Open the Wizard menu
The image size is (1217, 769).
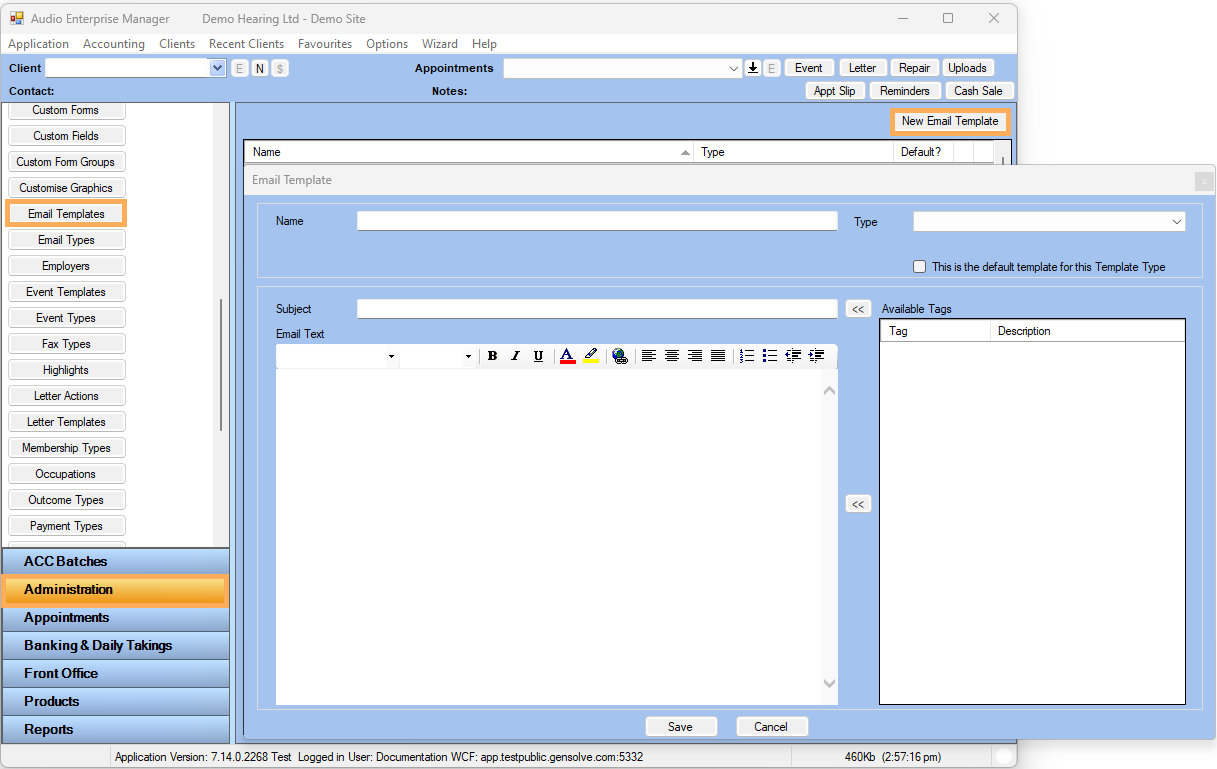(x=440, y=44)
